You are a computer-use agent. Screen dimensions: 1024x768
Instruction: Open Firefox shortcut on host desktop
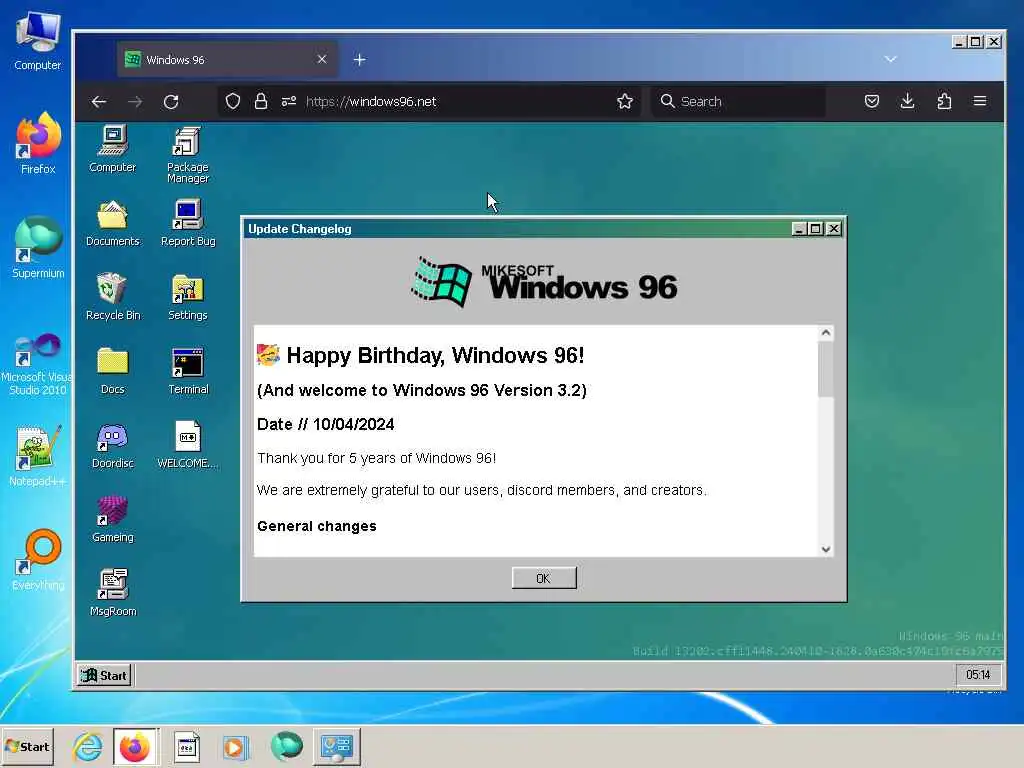[38, 143]
